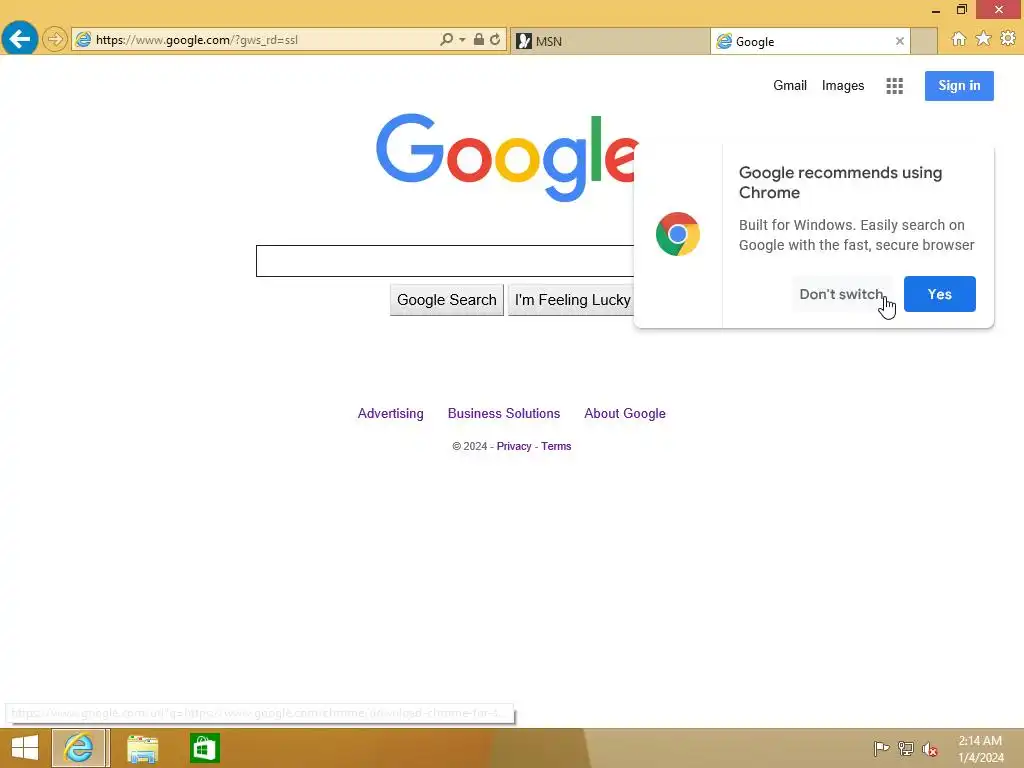Refresh the page using the reload icon
Screen dimensions: 1024x768
495,39
